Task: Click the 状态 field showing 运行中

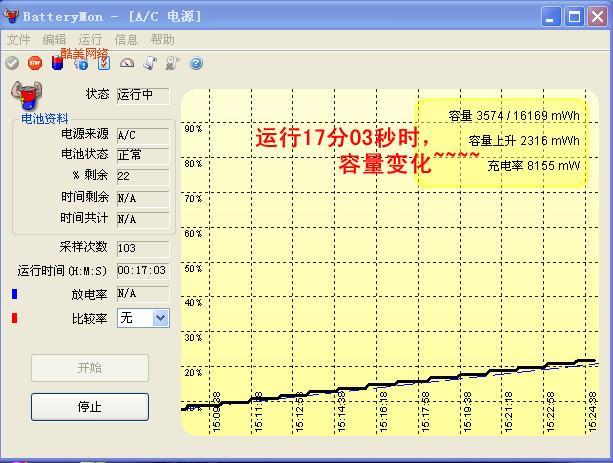Action: (143, 95)
